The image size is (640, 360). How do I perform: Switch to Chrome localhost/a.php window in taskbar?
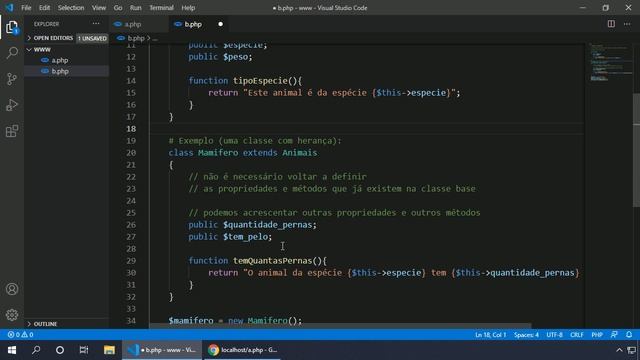(x=242, y=350)
